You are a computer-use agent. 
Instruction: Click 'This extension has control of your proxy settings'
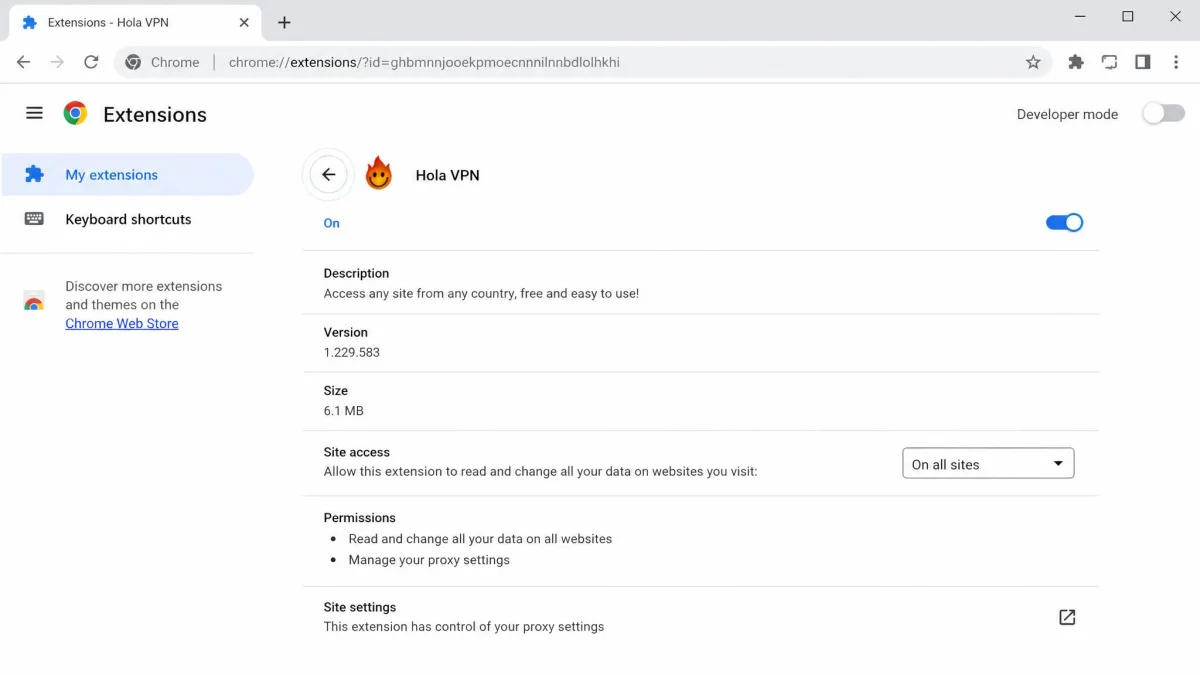click(464, 627)
